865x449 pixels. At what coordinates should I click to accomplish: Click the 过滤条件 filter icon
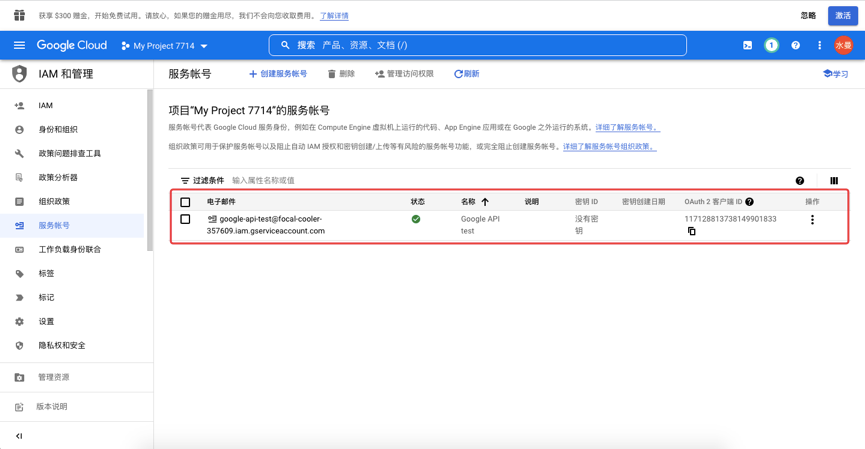pos(185,180)
